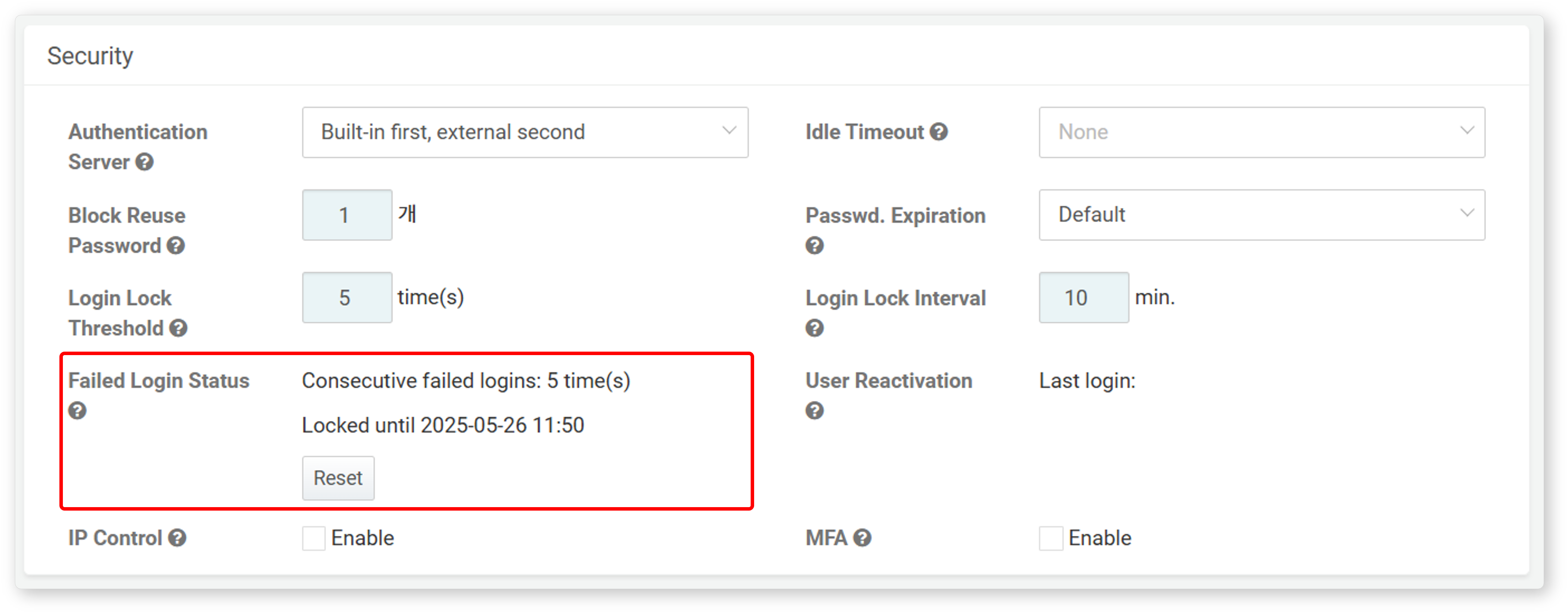Screen dimensions: 1568x613
Task: Click Login Lock Threshold help icon
Action: pyautogui.click(x=178, y=328)
